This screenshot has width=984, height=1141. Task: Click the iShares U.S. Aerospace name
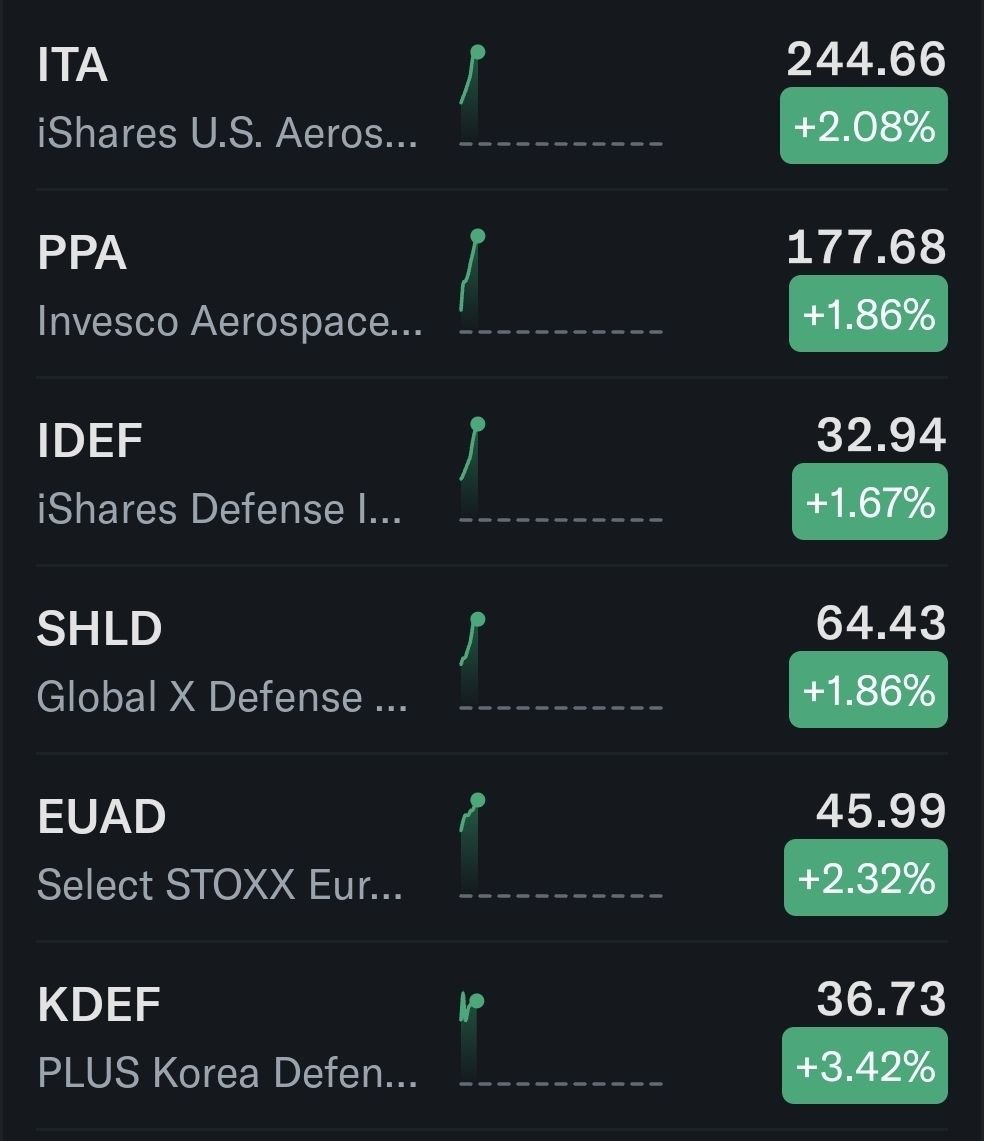(x=227, y=133)
